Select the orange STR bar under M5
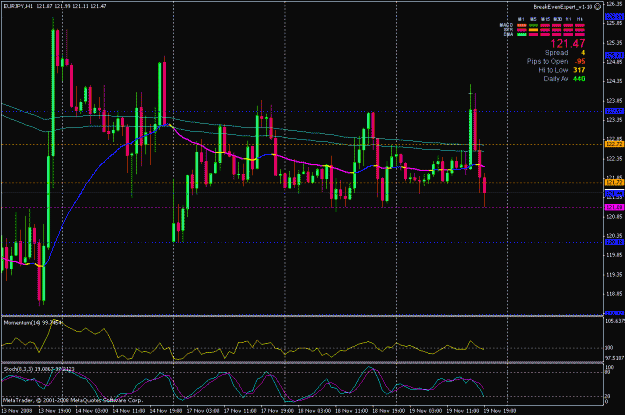 (533, 30)
